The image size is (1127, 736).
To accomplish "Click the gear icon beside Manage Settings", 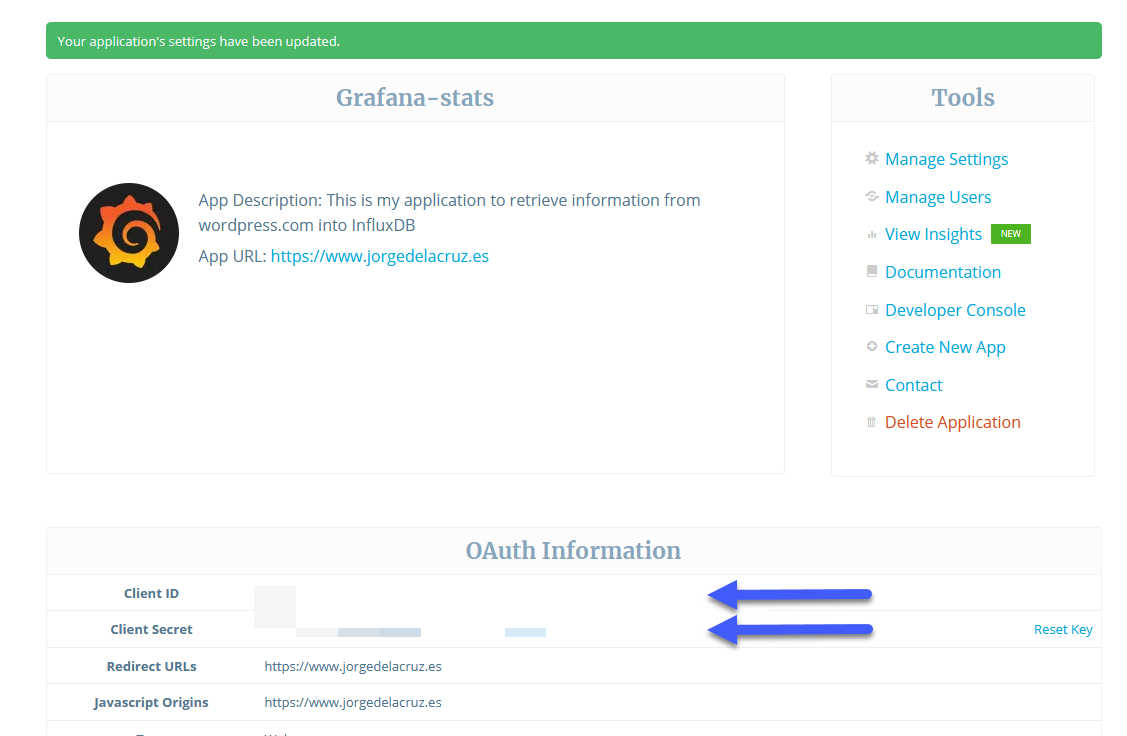I will [x=871, y=158].
